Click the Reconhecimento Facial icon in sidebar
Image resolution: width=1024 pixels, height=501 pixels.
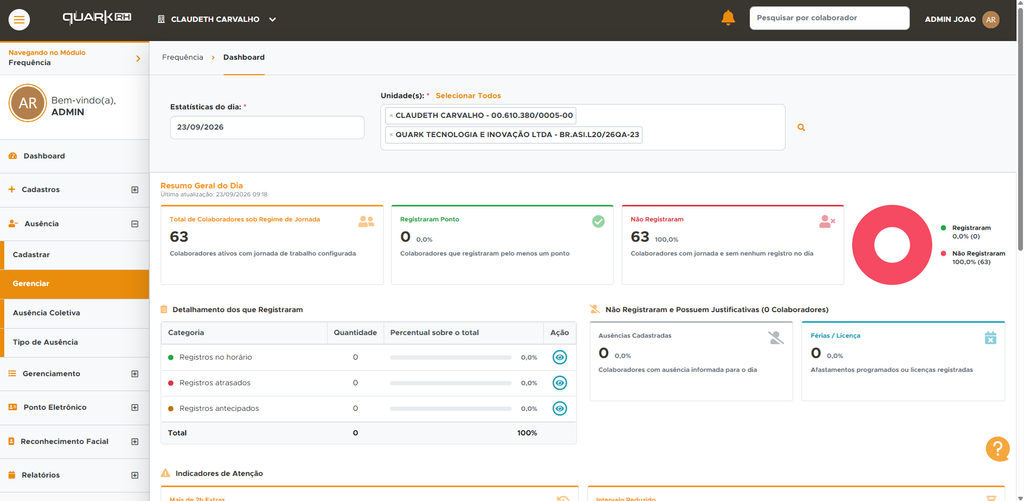pyautogui.click(x=11, y=441)
